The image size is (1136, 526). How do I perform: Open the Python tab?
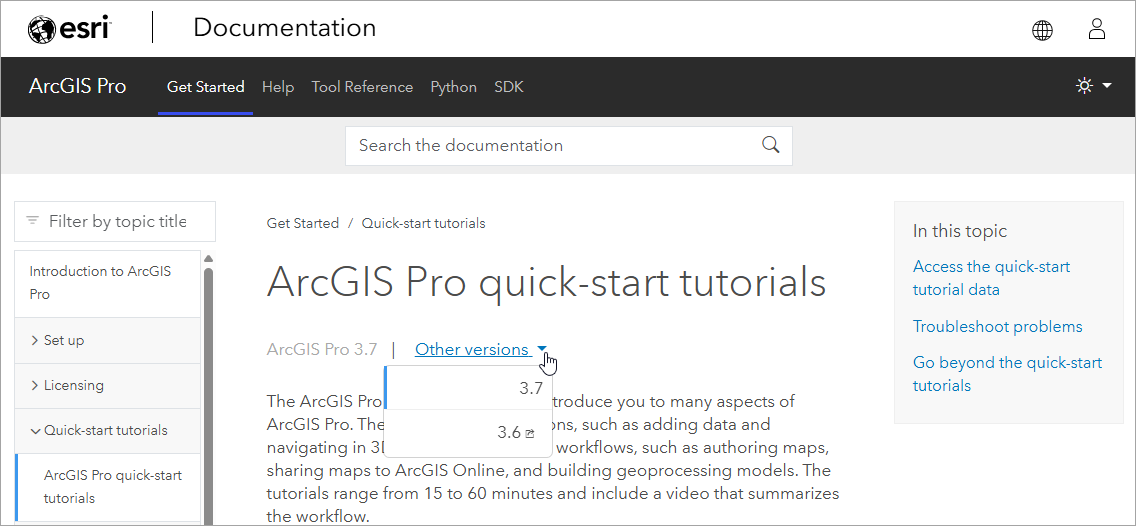pos(454,87)
